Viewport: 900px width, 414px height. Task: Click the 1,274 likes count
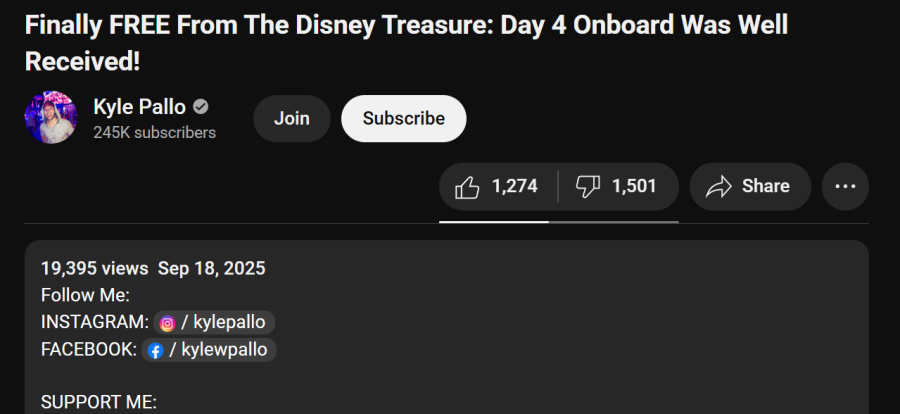pyautogui.click(x=514, y=186)
